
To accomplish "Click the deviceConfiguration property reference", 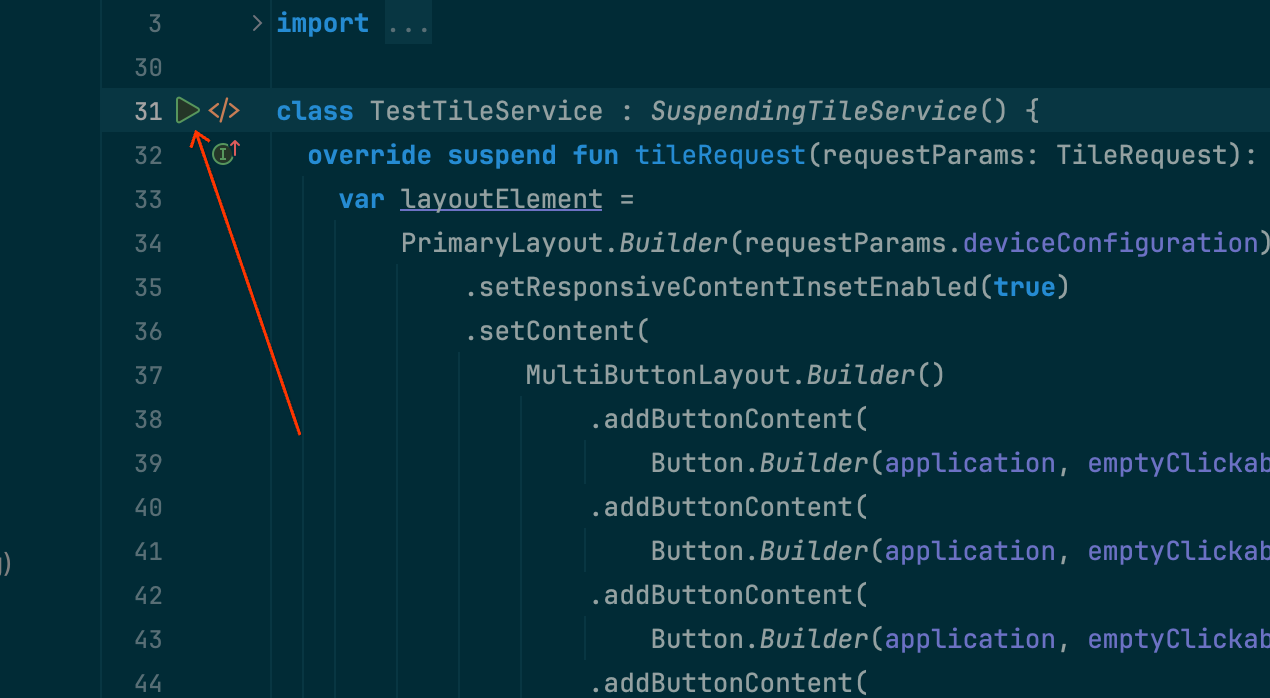I will 1110,242.
